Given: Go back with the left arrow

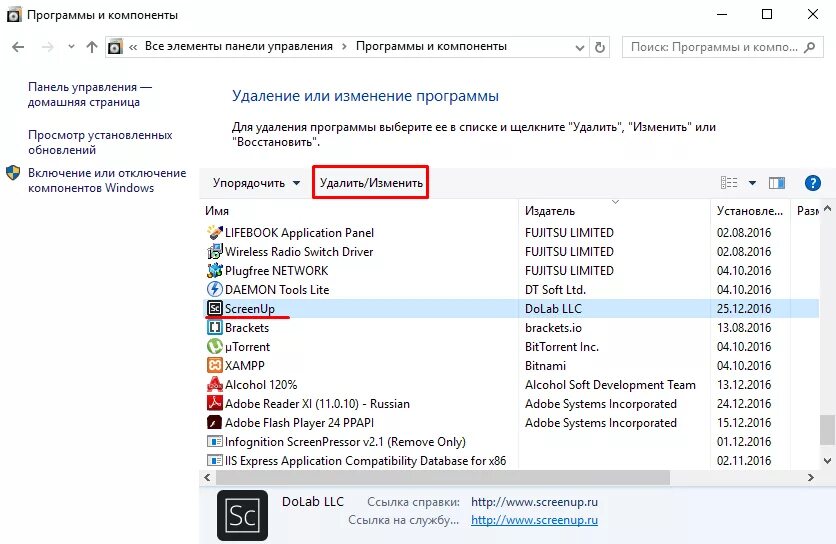Looking at the screenshot, I should (18, 47).
